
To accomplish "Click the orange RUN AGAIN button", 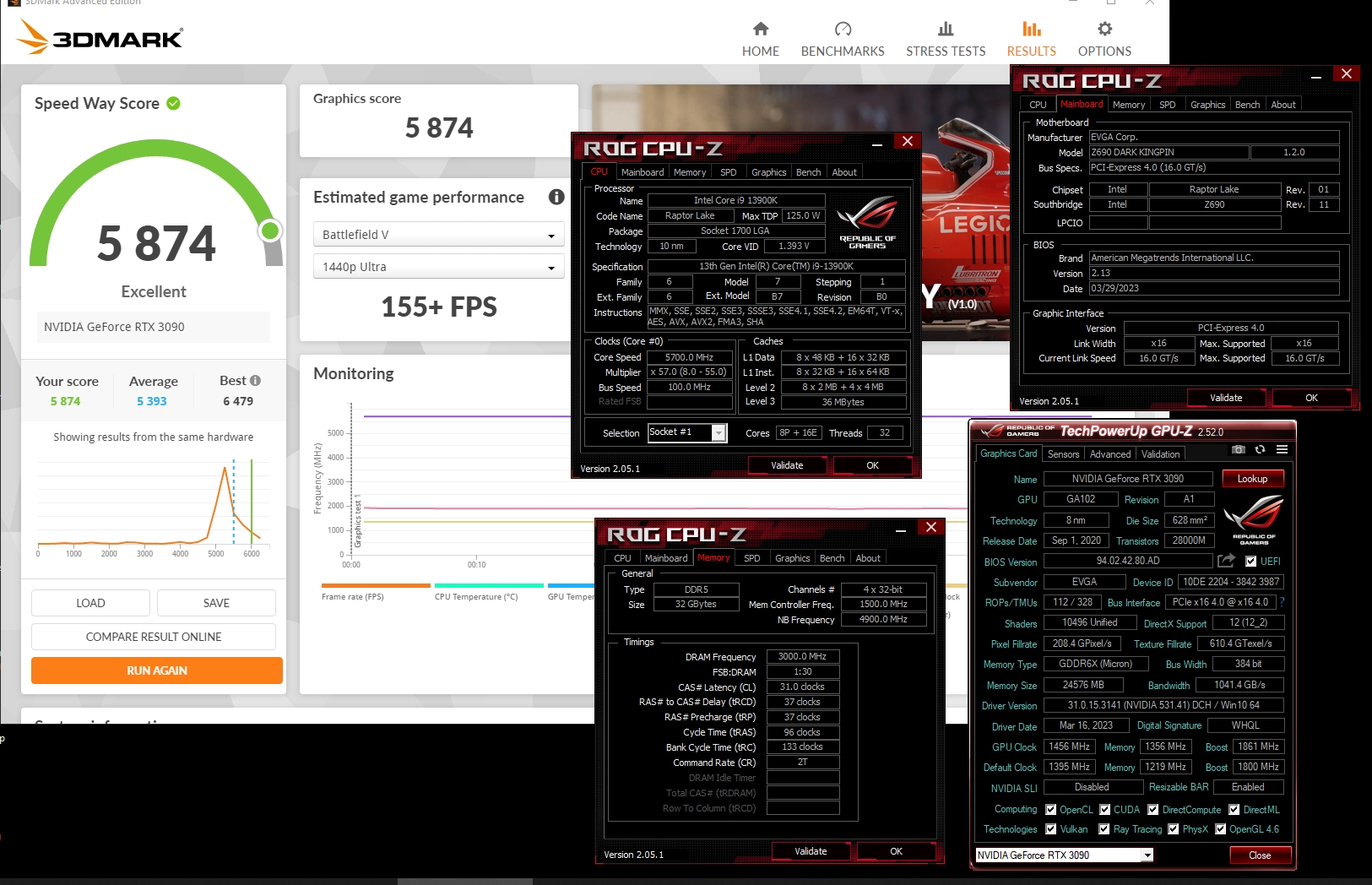I will (157, 671).
